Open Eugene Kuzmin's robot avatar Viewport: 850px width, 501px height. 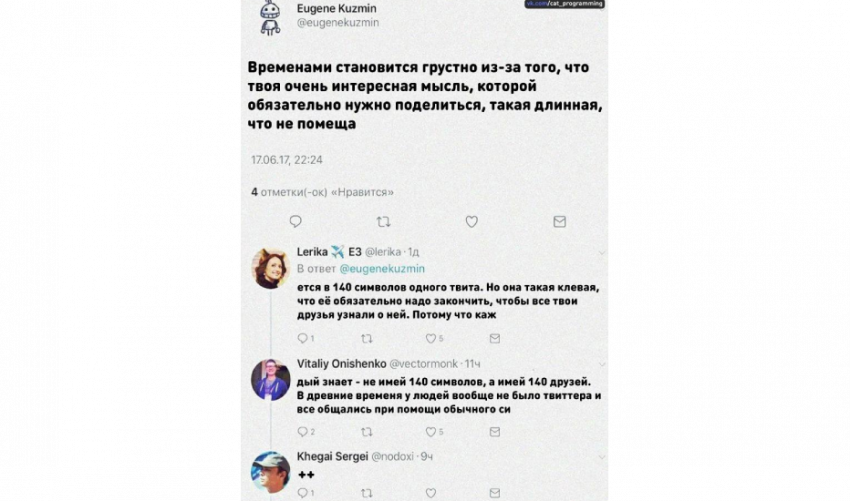pos(270,18)
